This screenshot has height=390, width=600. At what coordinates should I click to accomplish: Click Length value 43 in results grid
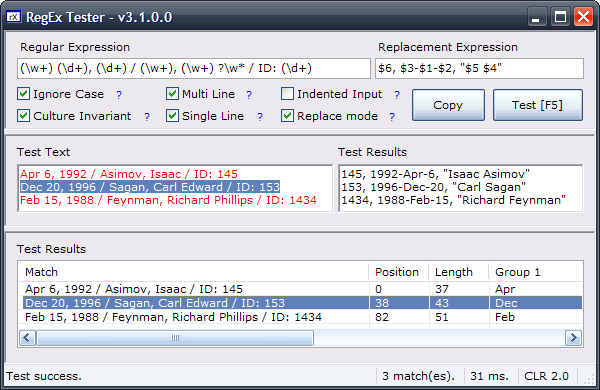(442, 303)
